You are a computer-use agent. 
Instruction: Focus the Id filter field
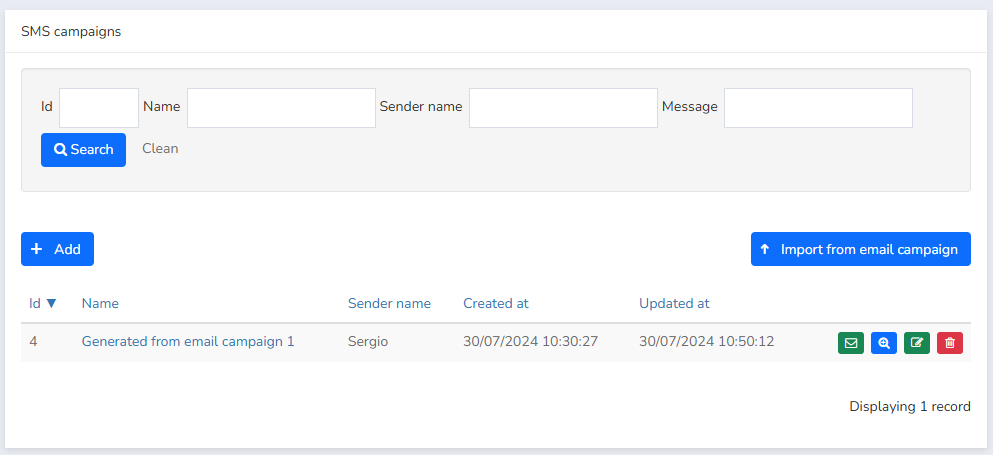tap(99, 108)
